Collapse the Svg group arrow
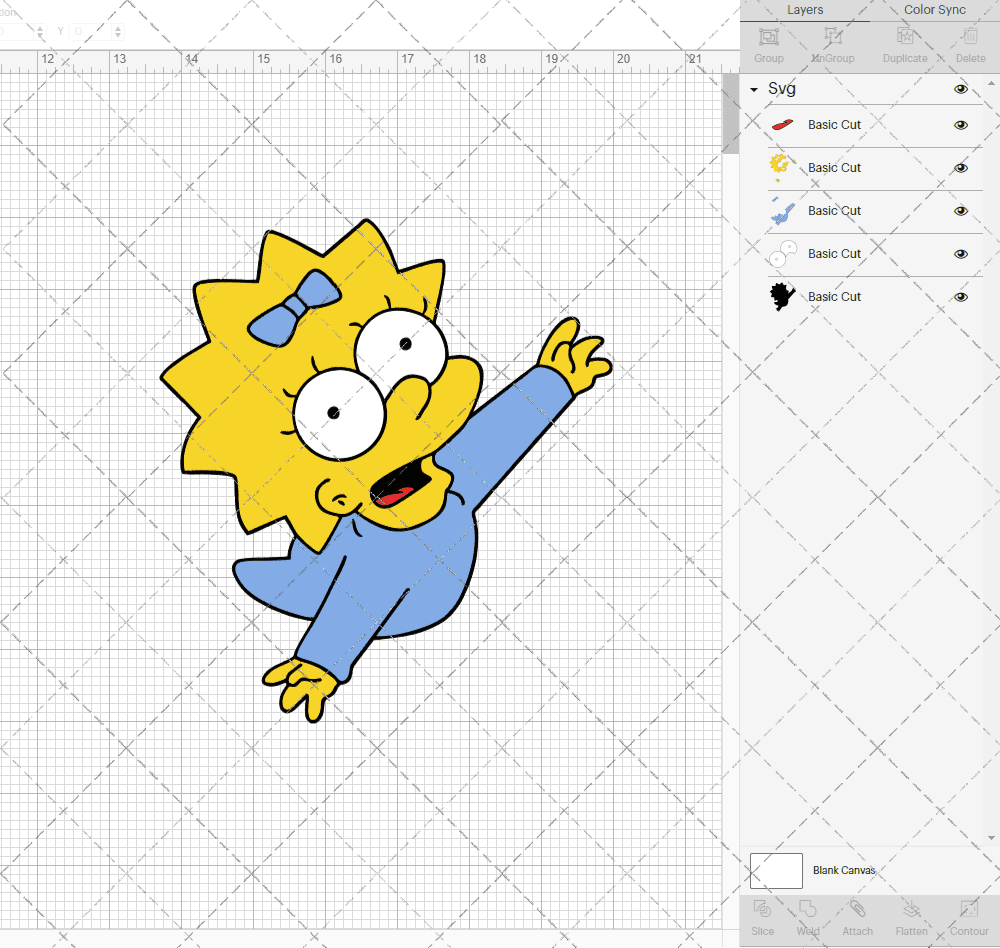 click(754, 90)
